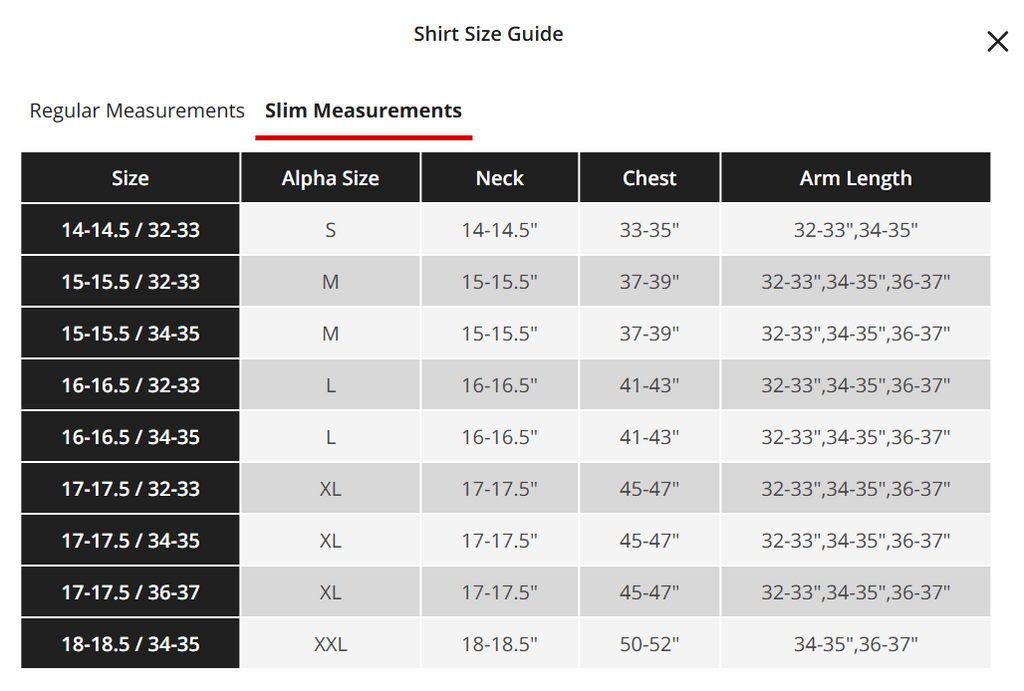
Task: Select the 17-17.5 / 34-35 size row
Action: (505, 540)
